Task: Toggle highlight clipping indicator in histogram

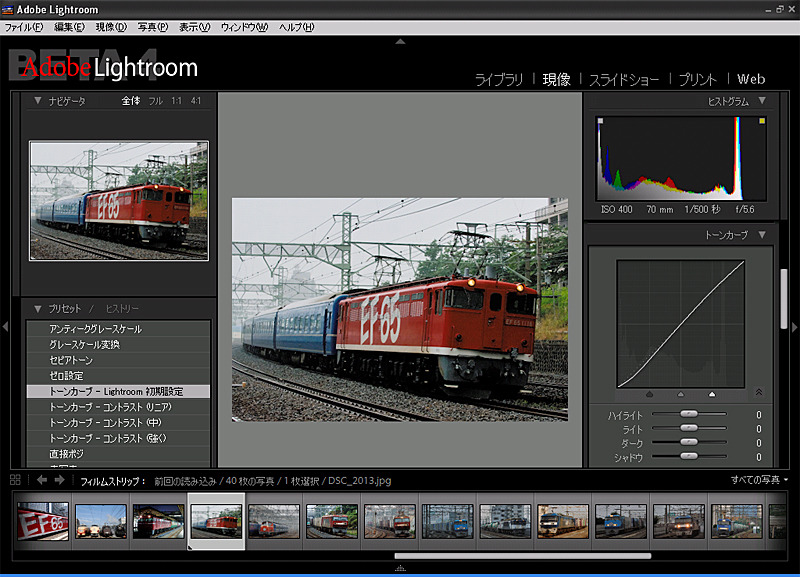Action: [762, 121]
